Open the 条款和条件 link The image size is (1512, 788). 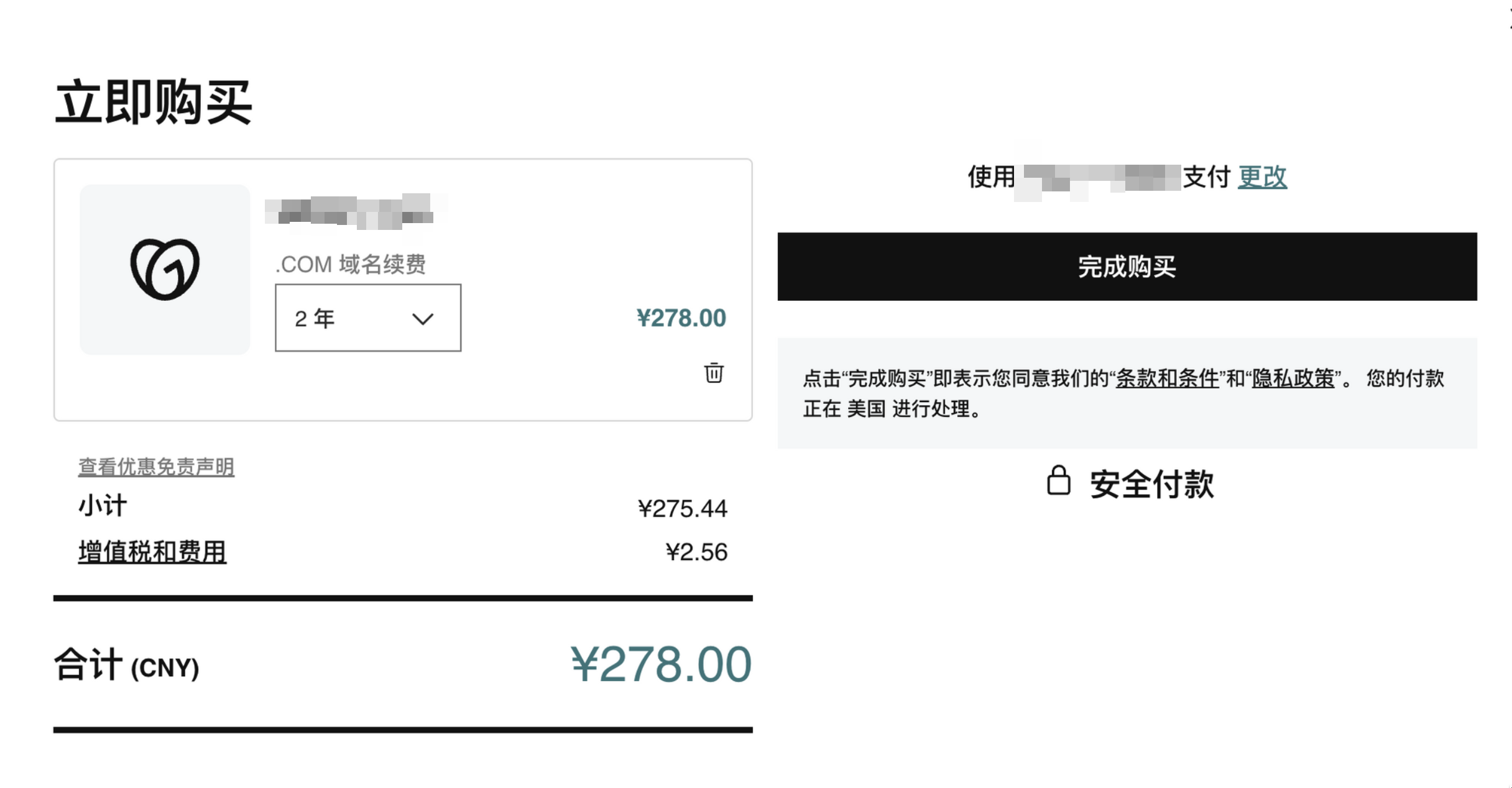tap(1167, 378)
